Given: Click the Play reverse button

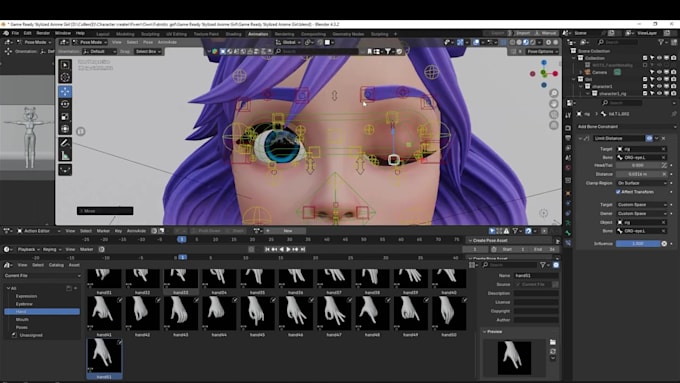Looking at the screenshot, I should coord(281,249).
